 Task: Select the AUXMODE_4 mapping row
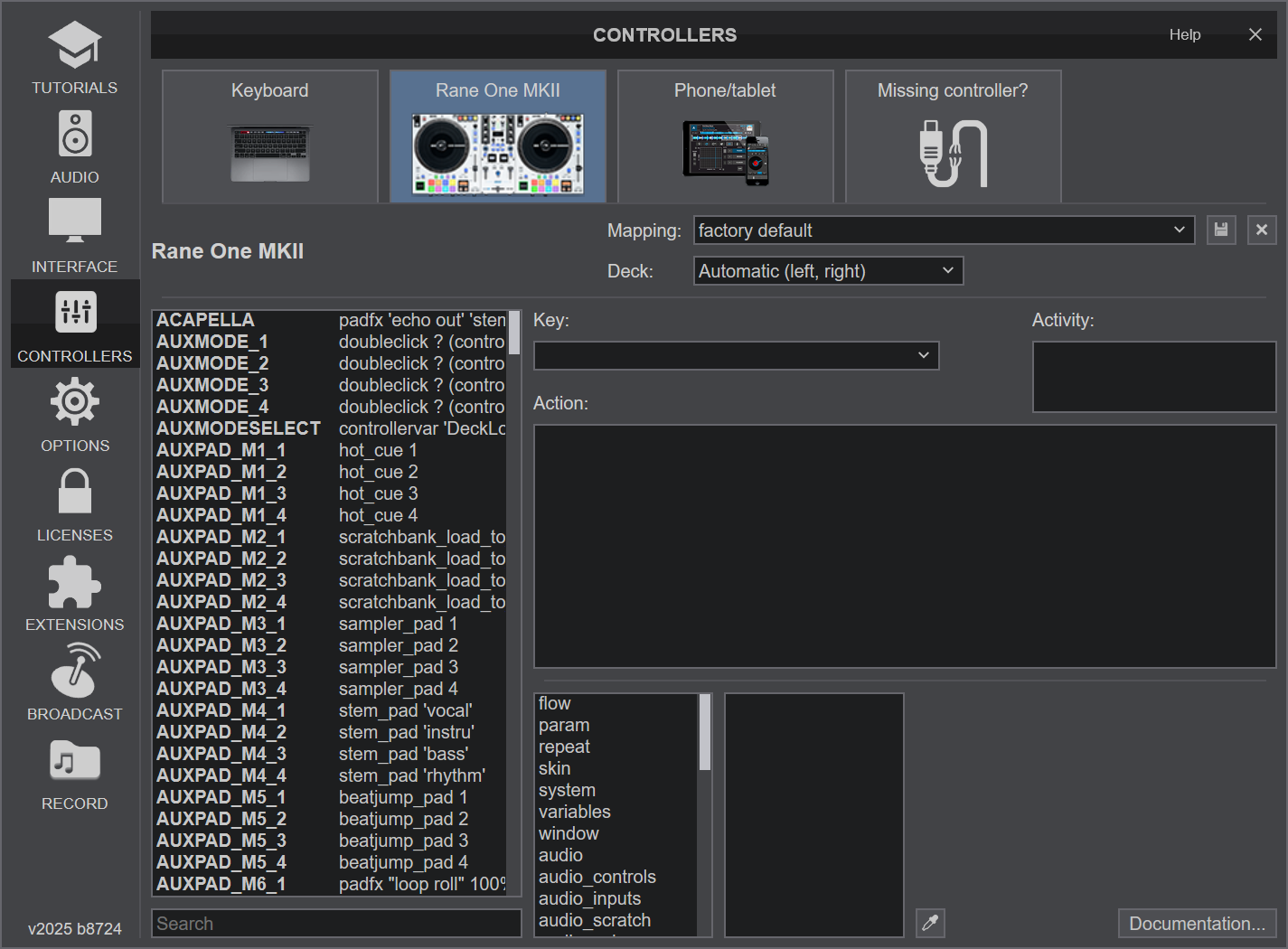[x=331, y=407]
